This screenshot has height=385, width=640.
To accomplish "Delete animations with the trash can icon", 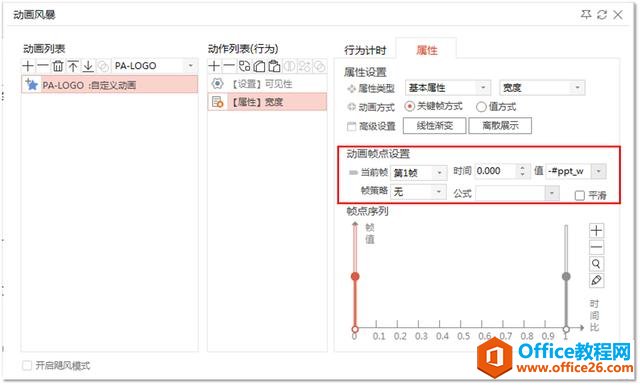I will click(x=58, y=66).
